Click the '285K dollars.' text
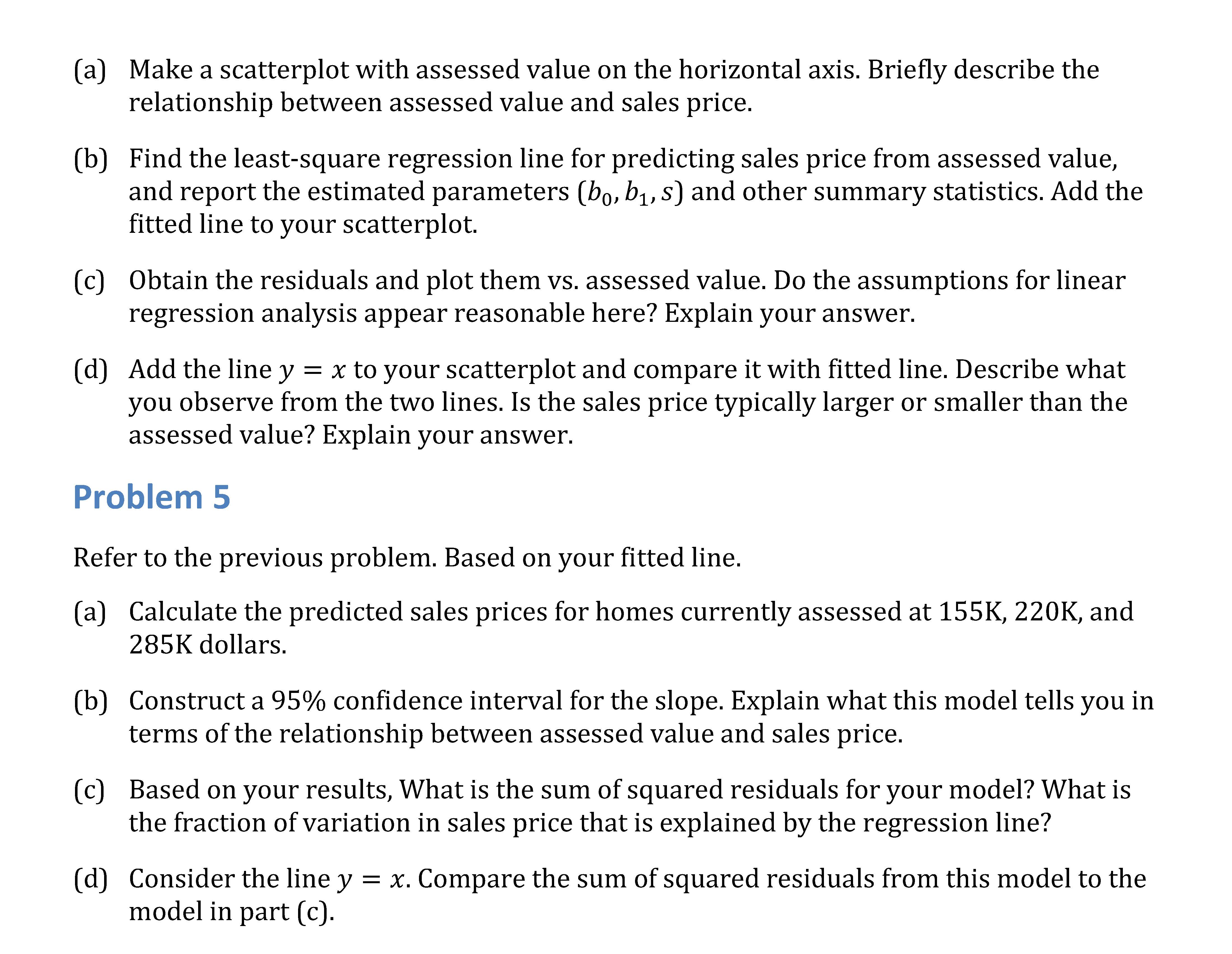 tap(208, 645)
